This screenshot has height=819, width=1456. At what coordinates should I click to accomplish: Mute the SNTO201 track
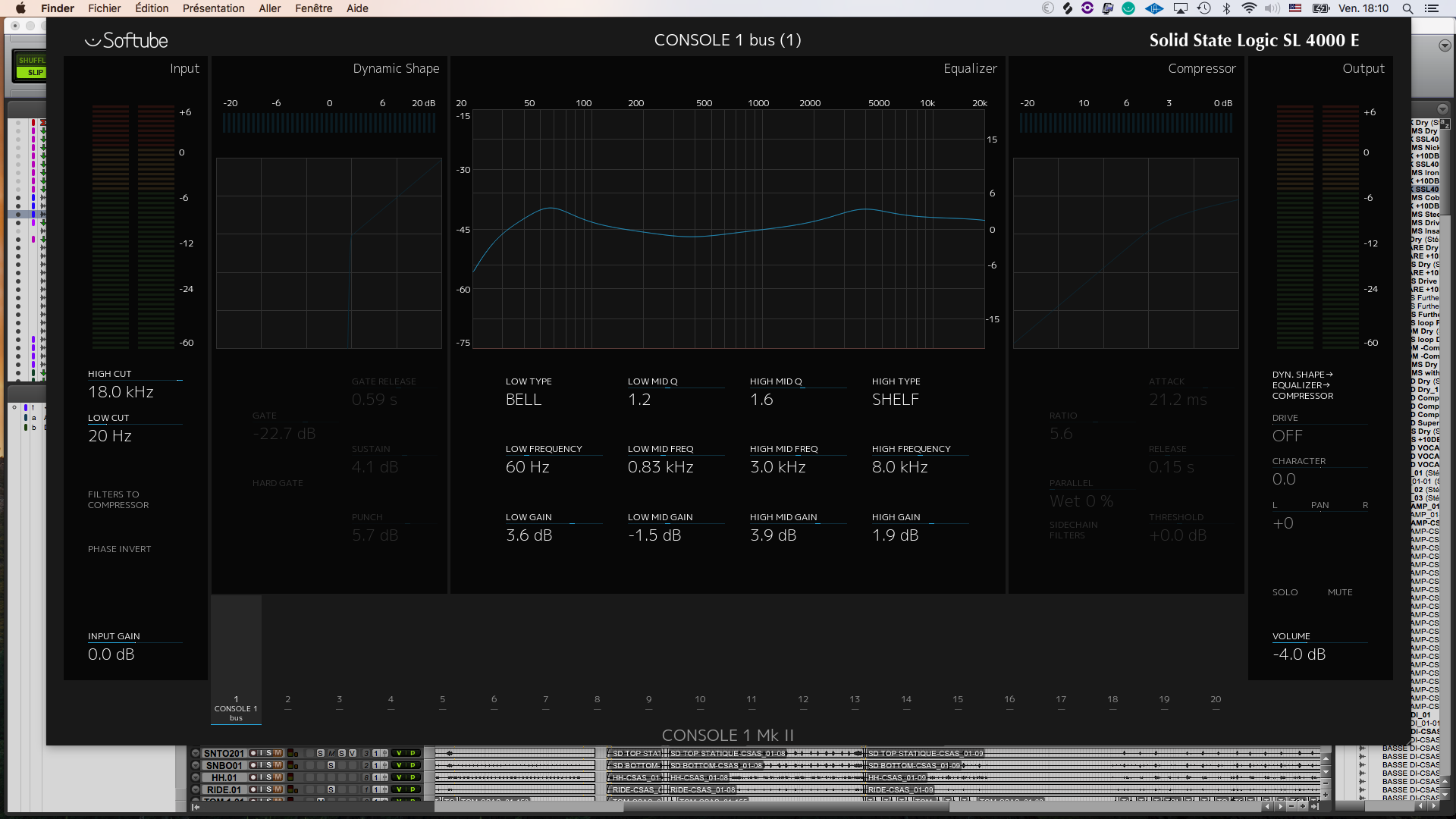278,753
